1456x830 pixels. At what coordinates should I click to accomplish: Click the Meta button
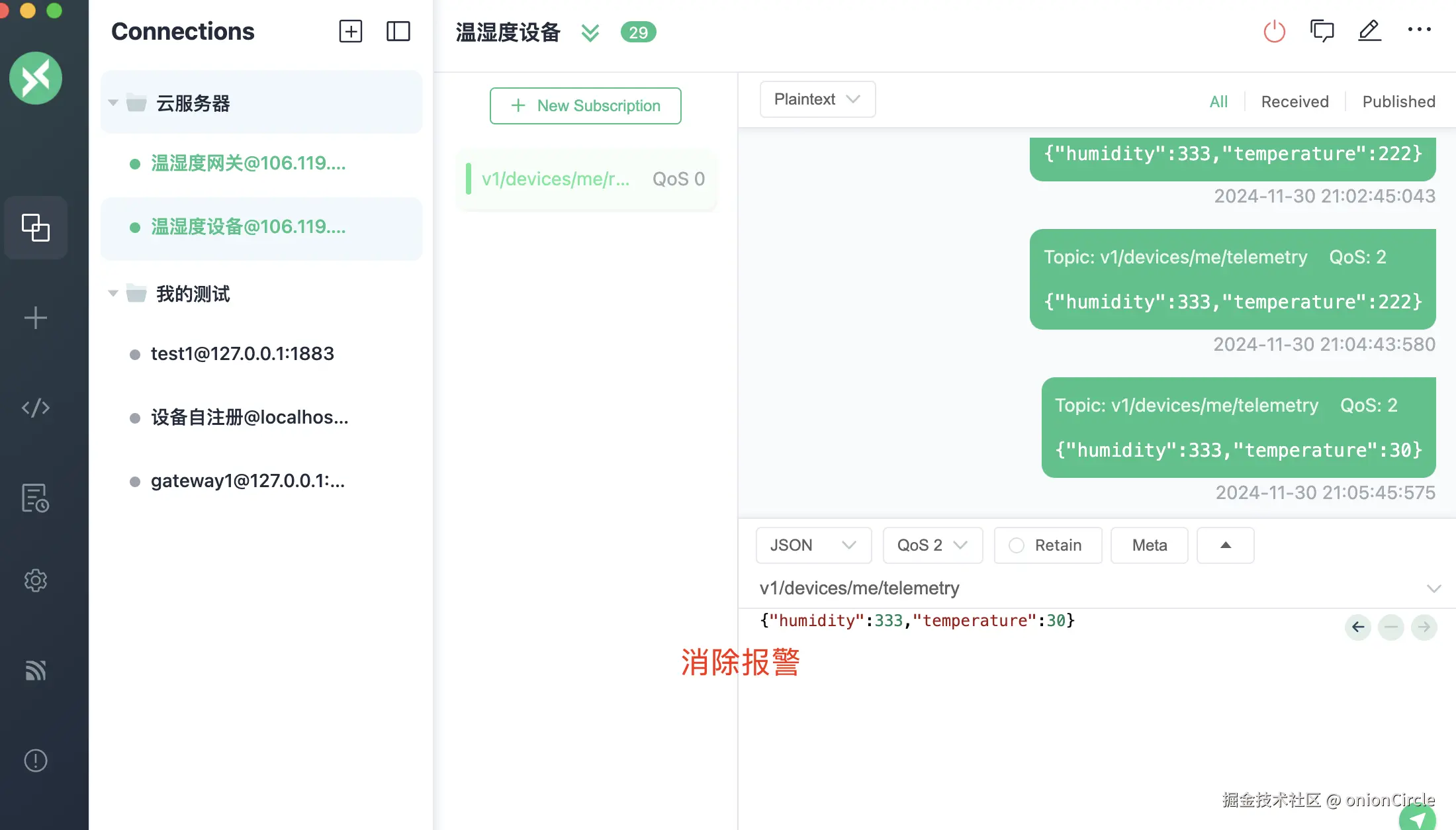click(x=1149, y=545)
